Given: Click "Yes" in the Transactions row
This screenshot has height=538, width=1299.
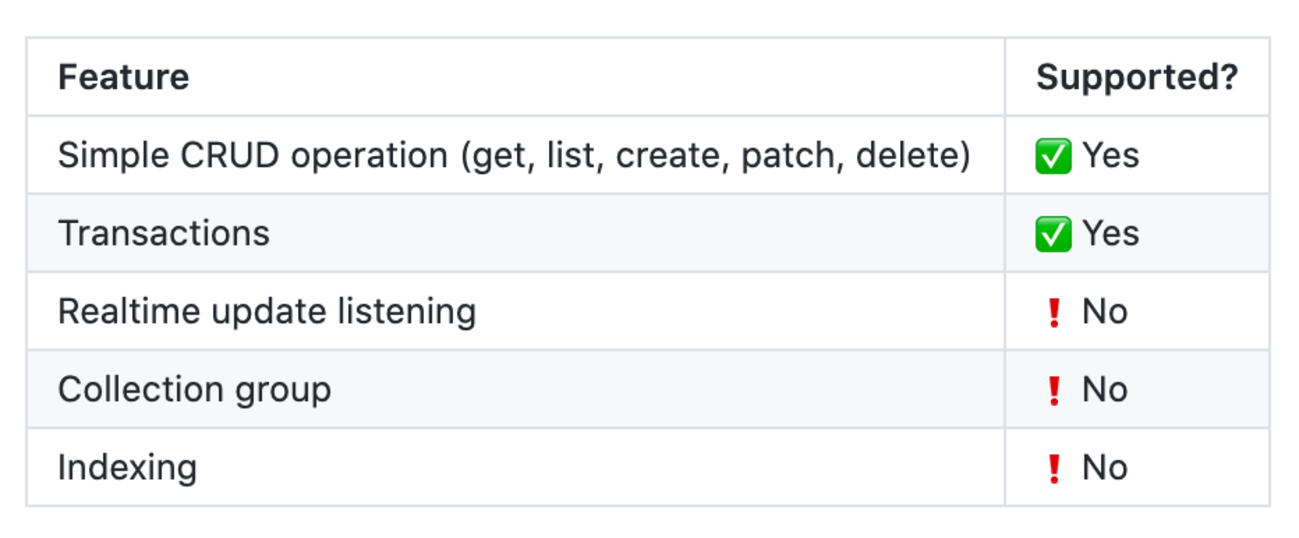Looking at the screenshot, I should [1110, 234].
